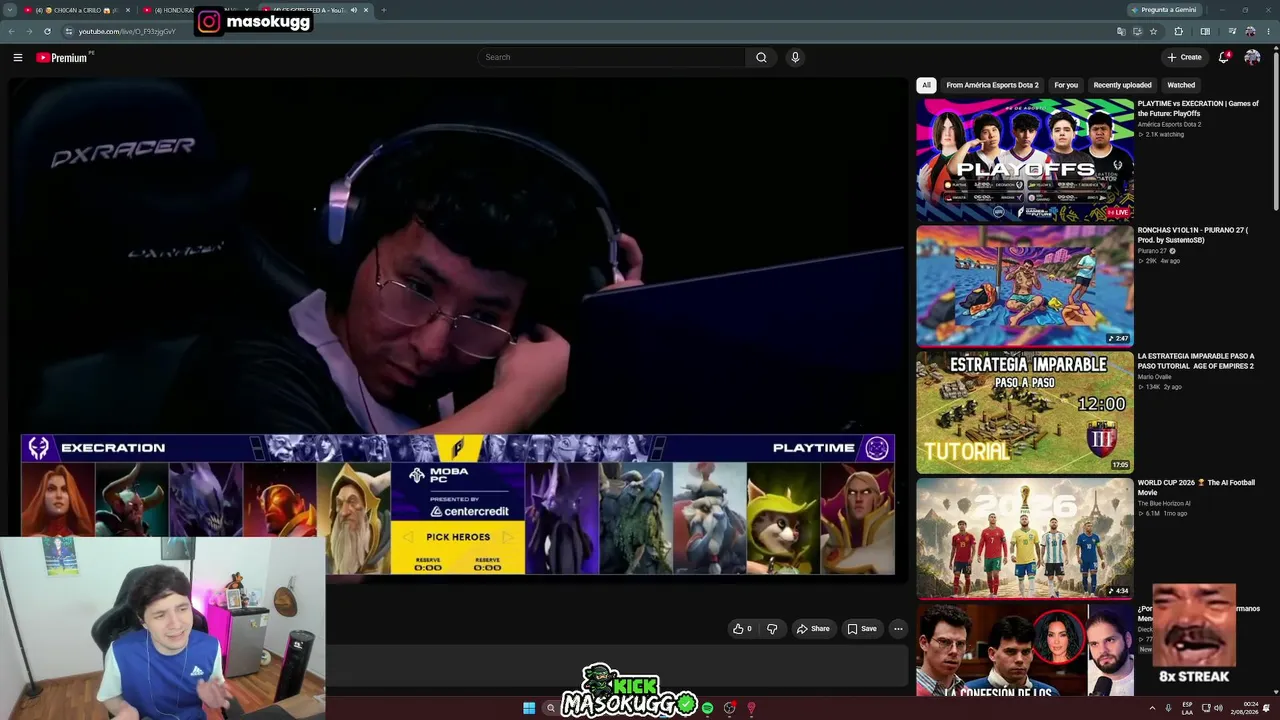Open more actions ellipsis under the video
Screen dimensions: 1280x720
tap(898, 629)
